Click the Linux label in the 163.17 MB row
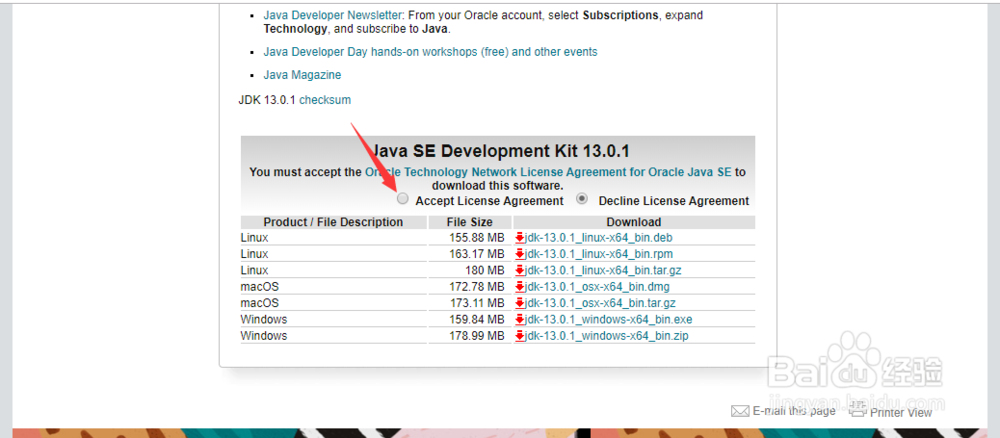Screen dimensions: 1000x438 coord(254,254)
